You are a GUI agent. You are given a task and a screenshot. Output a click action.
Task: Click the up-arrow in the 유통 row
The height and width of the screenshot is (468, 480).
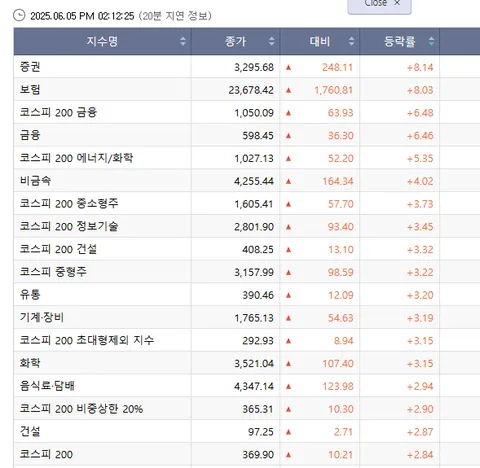click(x=289, y=295)
